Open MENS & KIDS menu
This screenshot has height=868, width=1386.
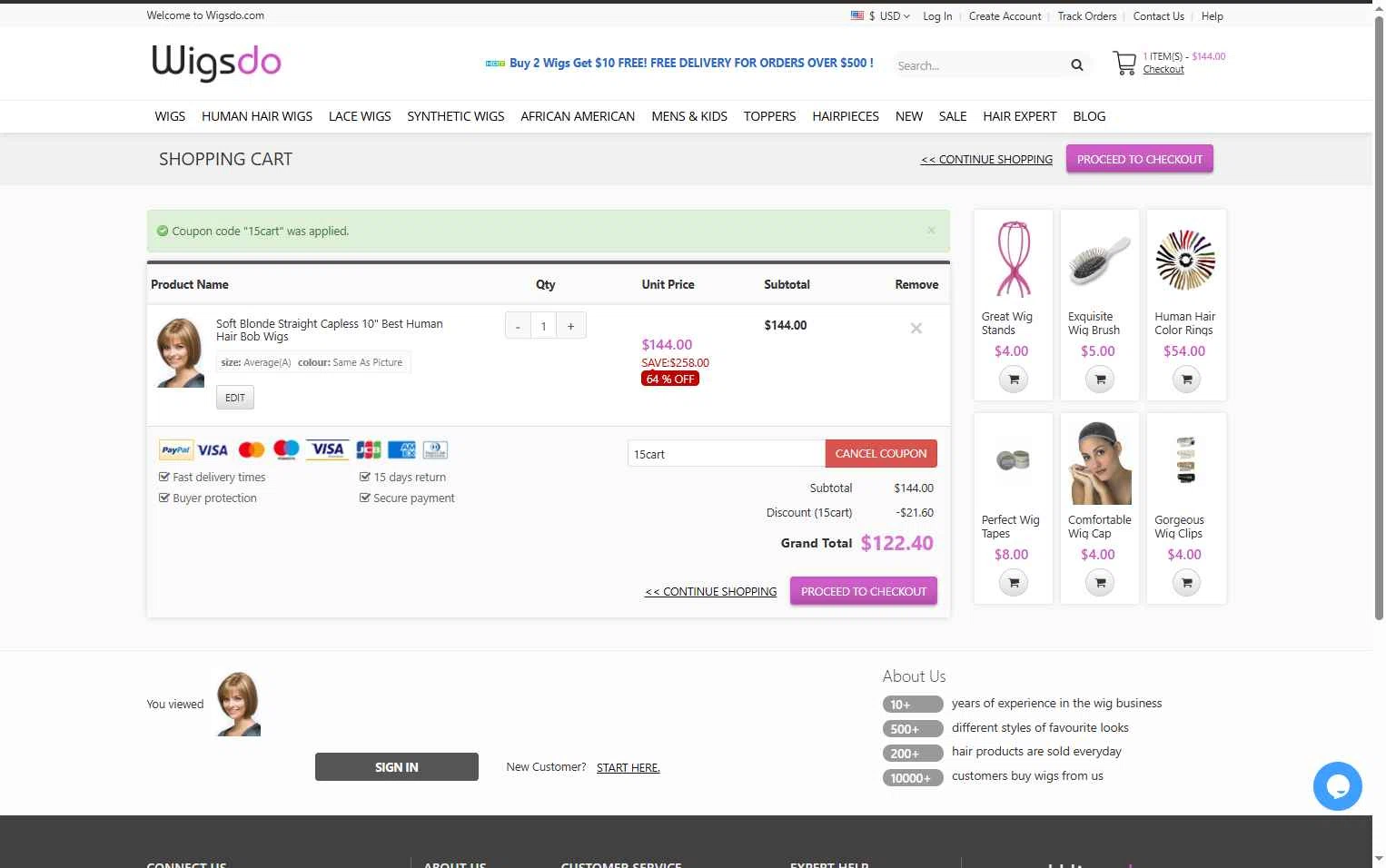689,116
